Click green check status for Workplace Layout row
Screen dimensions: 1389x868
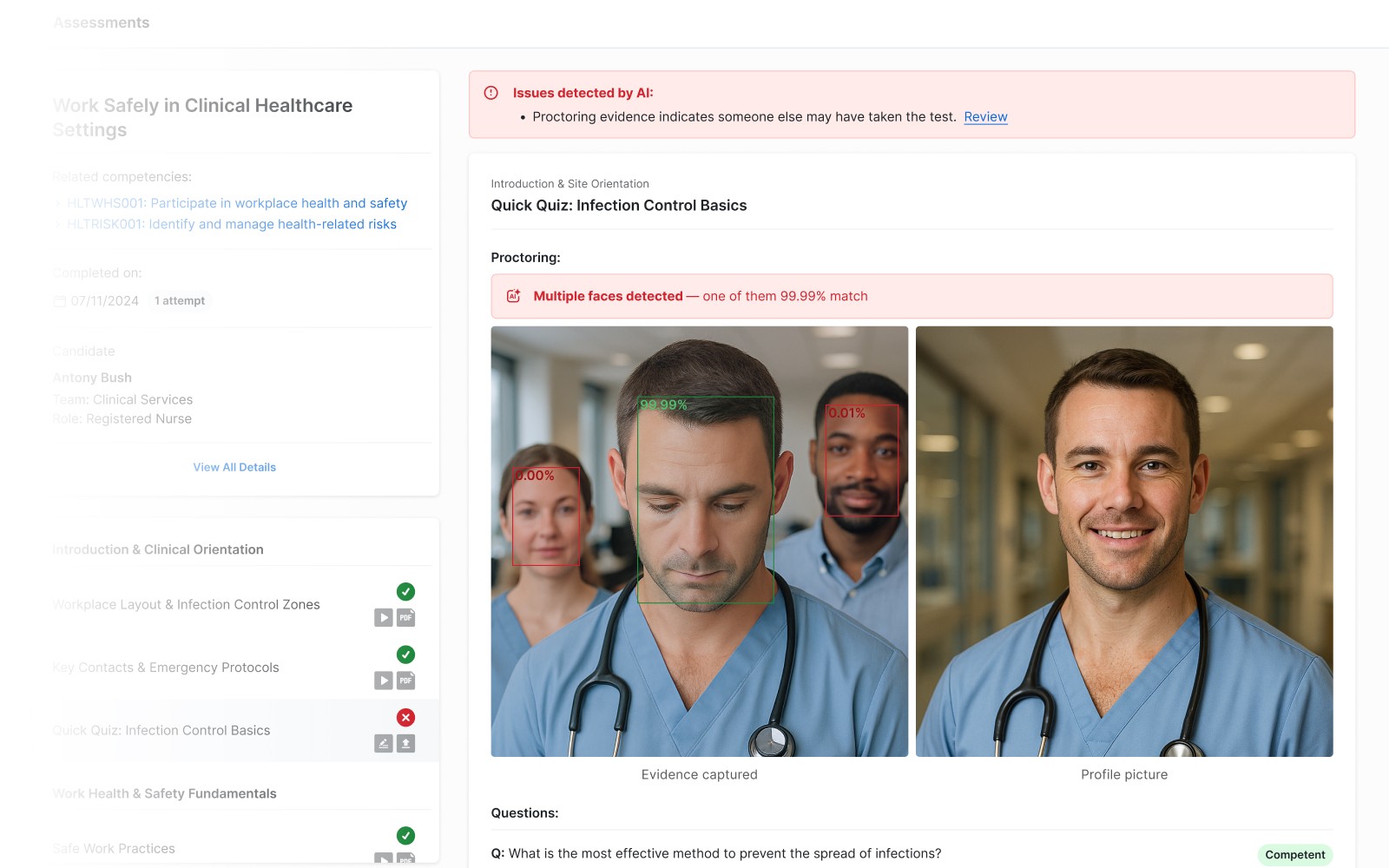point(405,592)
